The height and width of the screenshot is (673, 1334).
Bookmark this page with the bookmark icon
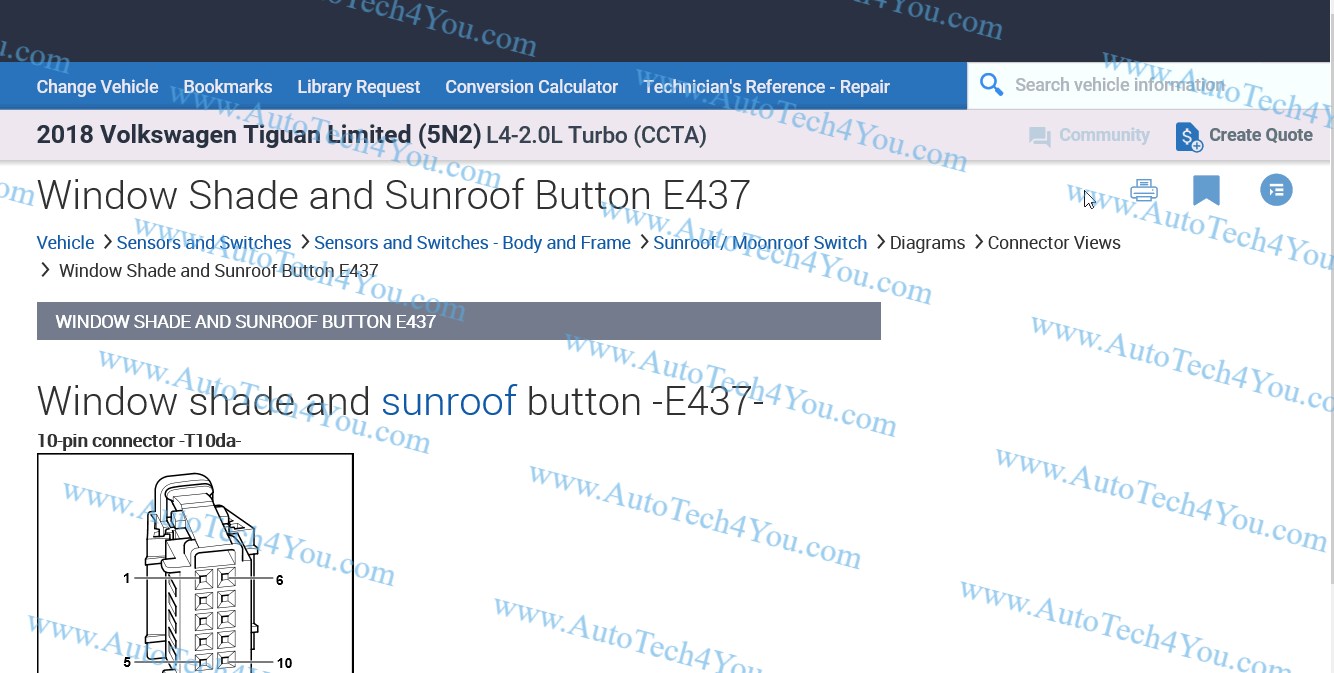click(1206, 190)
